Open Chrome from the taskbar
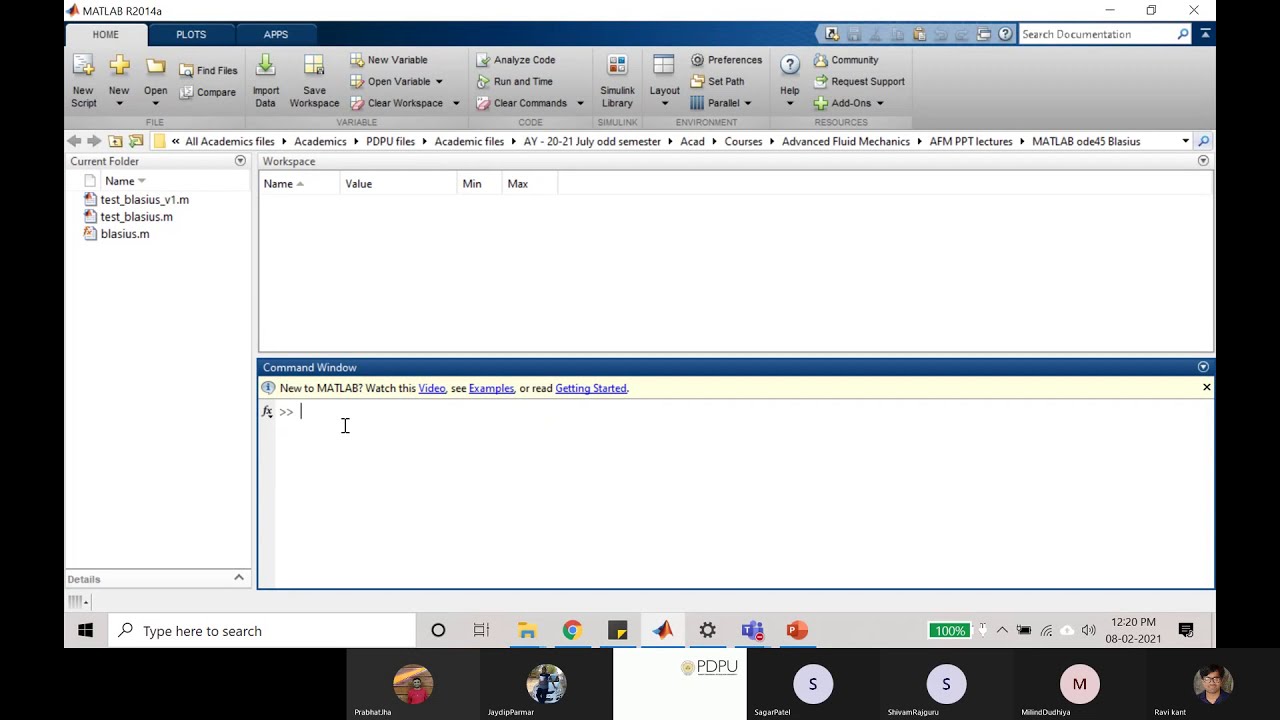Image resolution: width=1280 pixels, height=720 pixels. coord(572,630)
